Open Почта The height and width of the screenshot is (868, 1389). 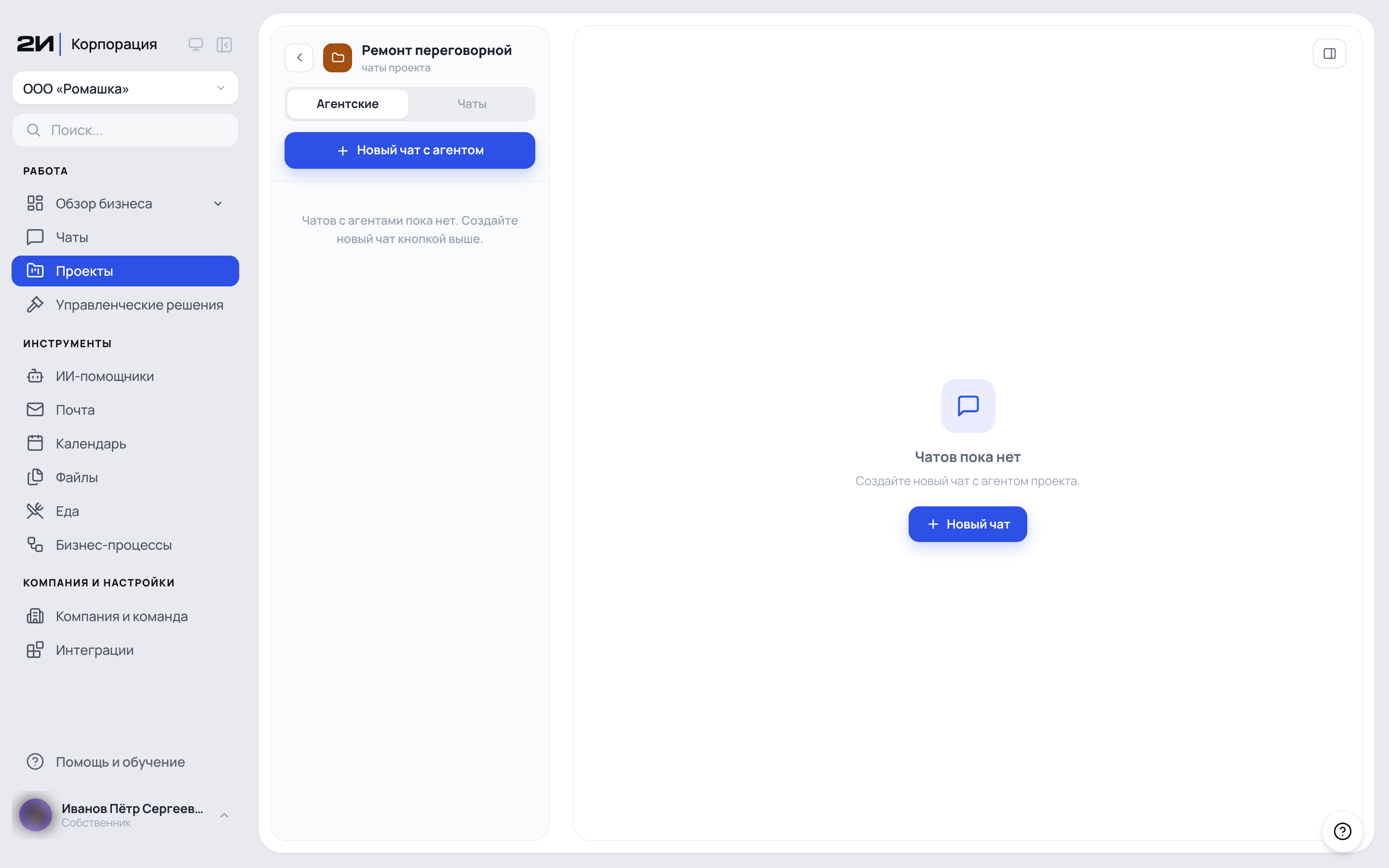[x=125, y=410]
